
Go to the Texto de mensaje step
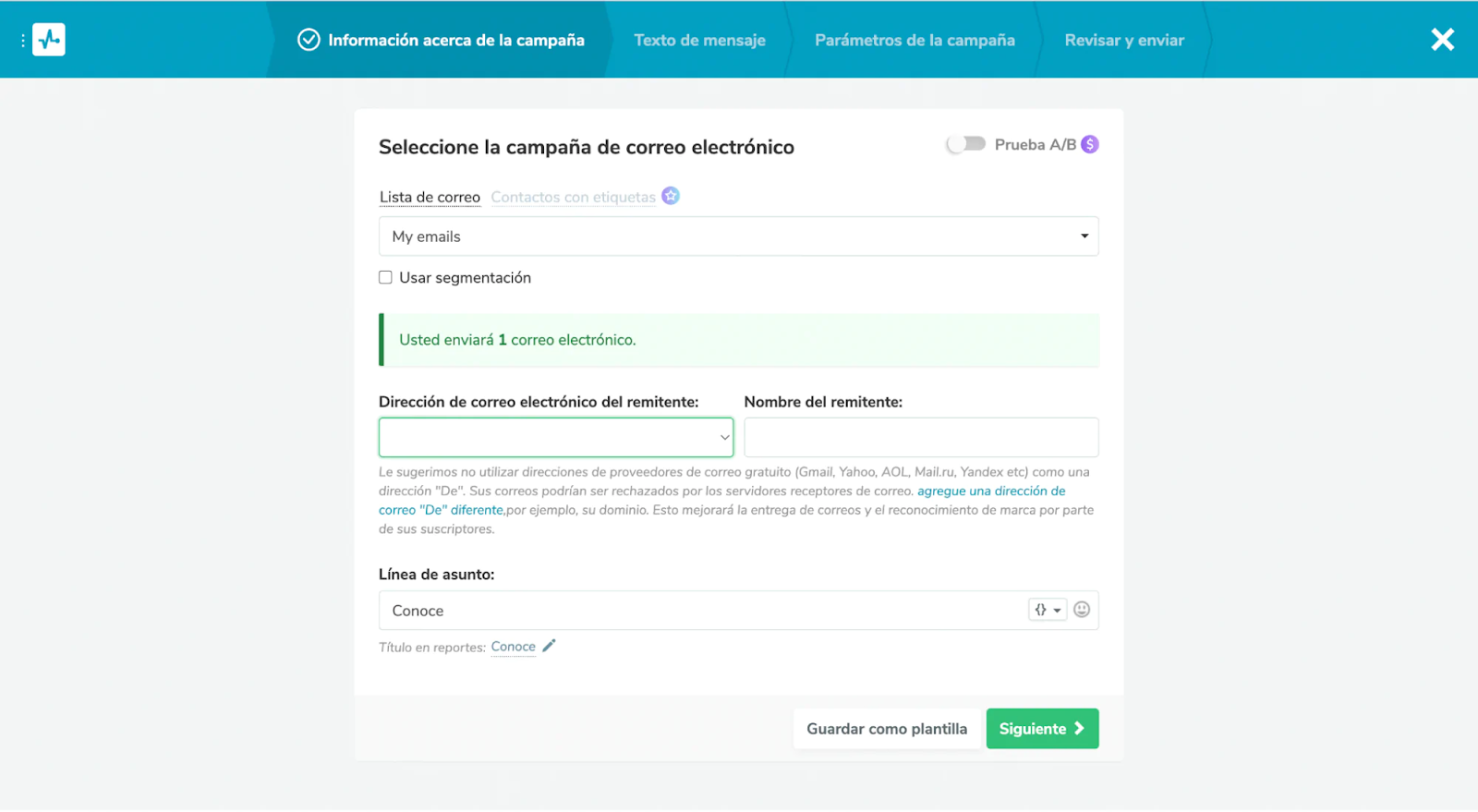pos(699,40)
